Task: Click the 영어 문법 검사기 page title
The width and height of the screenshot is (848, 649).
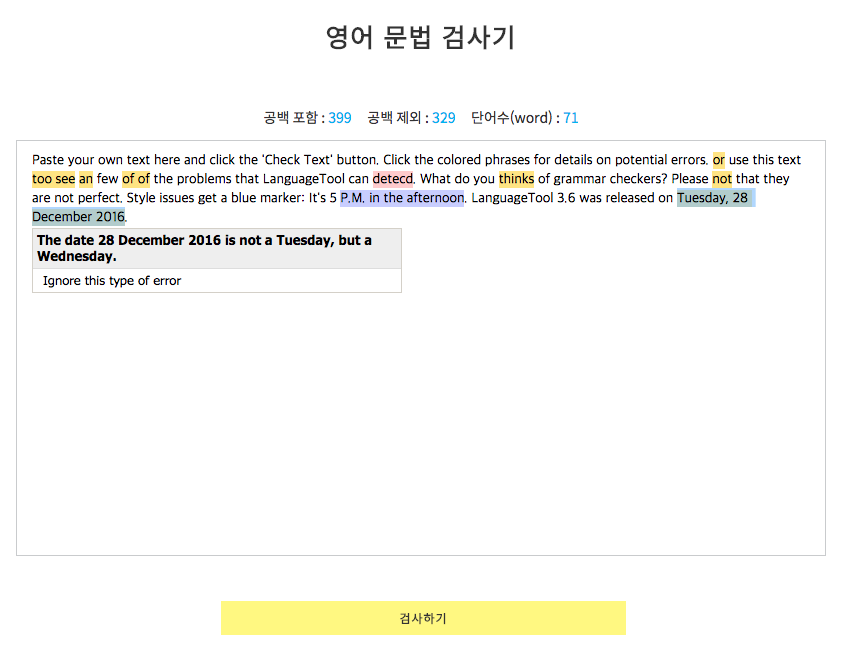Action: (421, 38)
